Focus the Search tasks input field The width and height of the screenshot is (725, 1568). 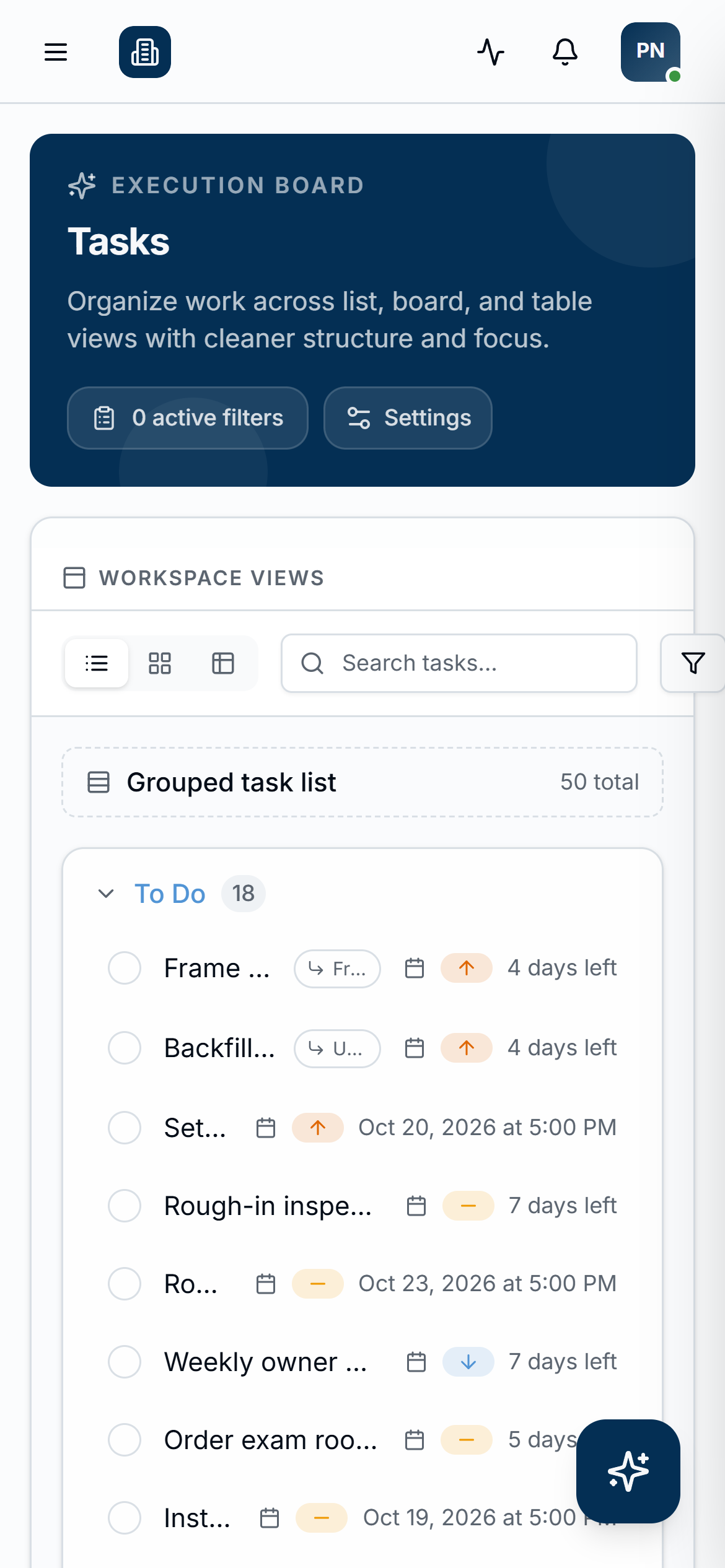tap(459, 663)
